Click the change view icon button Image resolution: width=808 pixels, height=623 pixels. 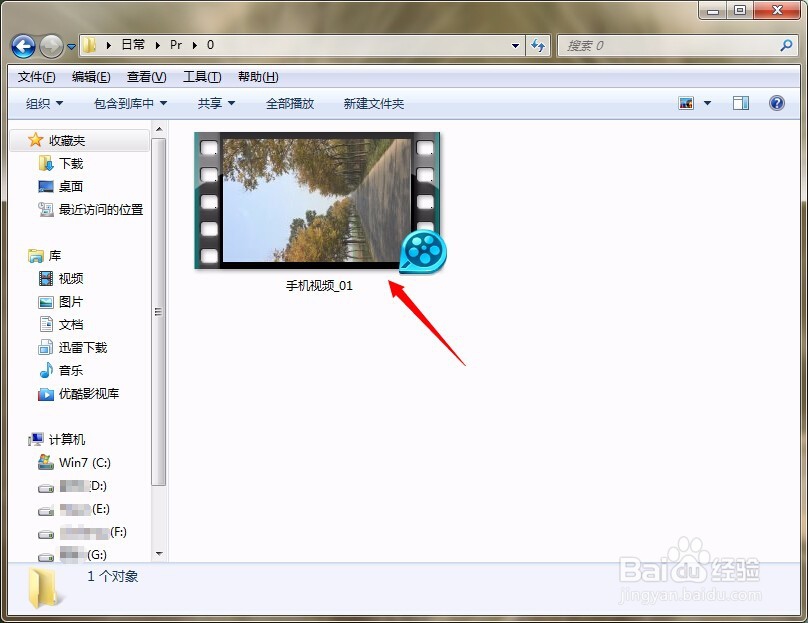pyautogui.click(x=686, y=103)
